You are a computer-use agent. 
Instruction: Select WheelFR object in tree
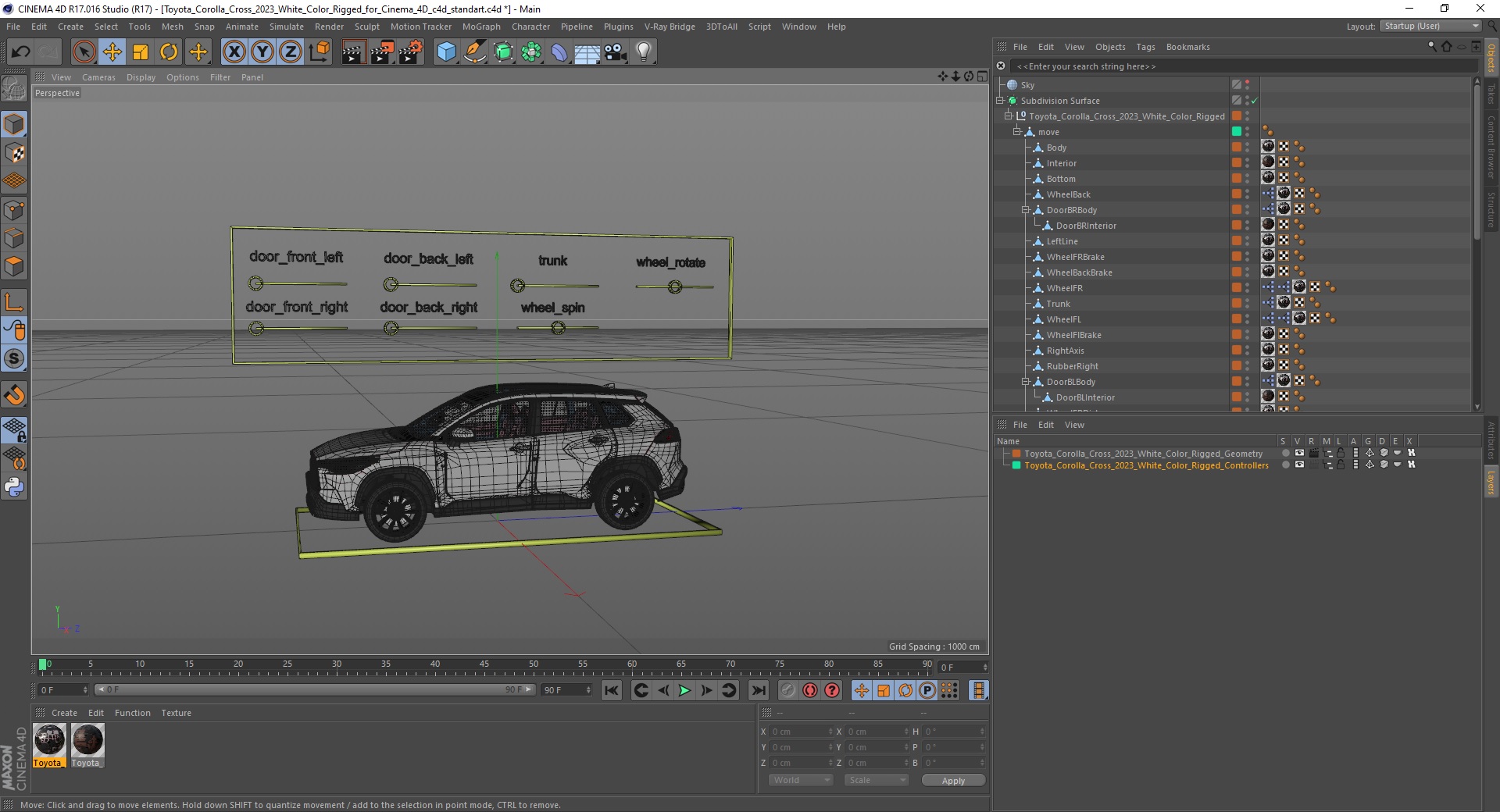click(1064, 288)
